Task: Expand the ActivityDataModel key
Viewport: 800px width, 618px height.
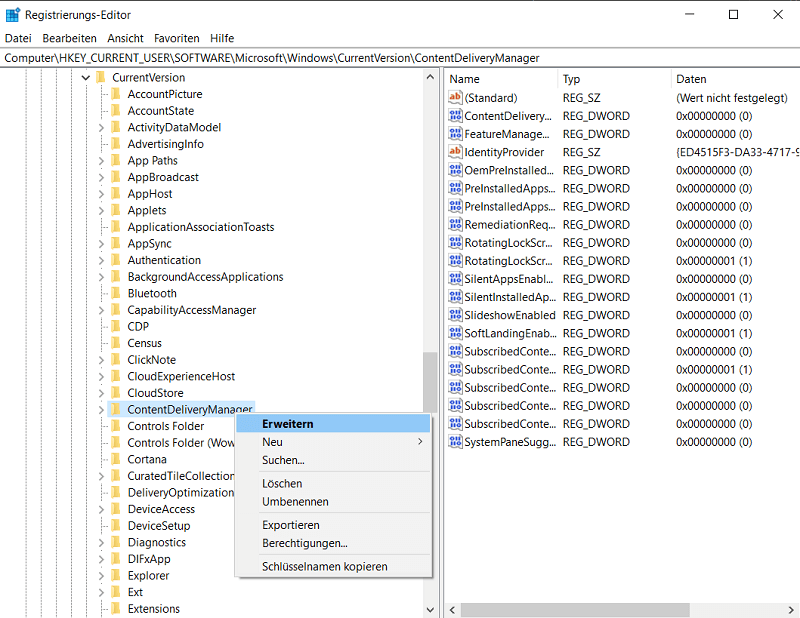Action: 101,128
